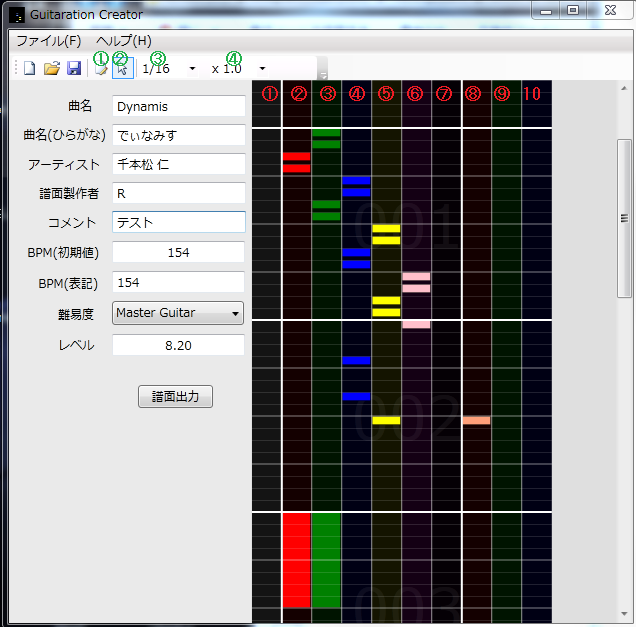The width and height of the screenshot is (636, 627).
Task: Click the chart scrollbar down arrow
Action: click(624, 614)
